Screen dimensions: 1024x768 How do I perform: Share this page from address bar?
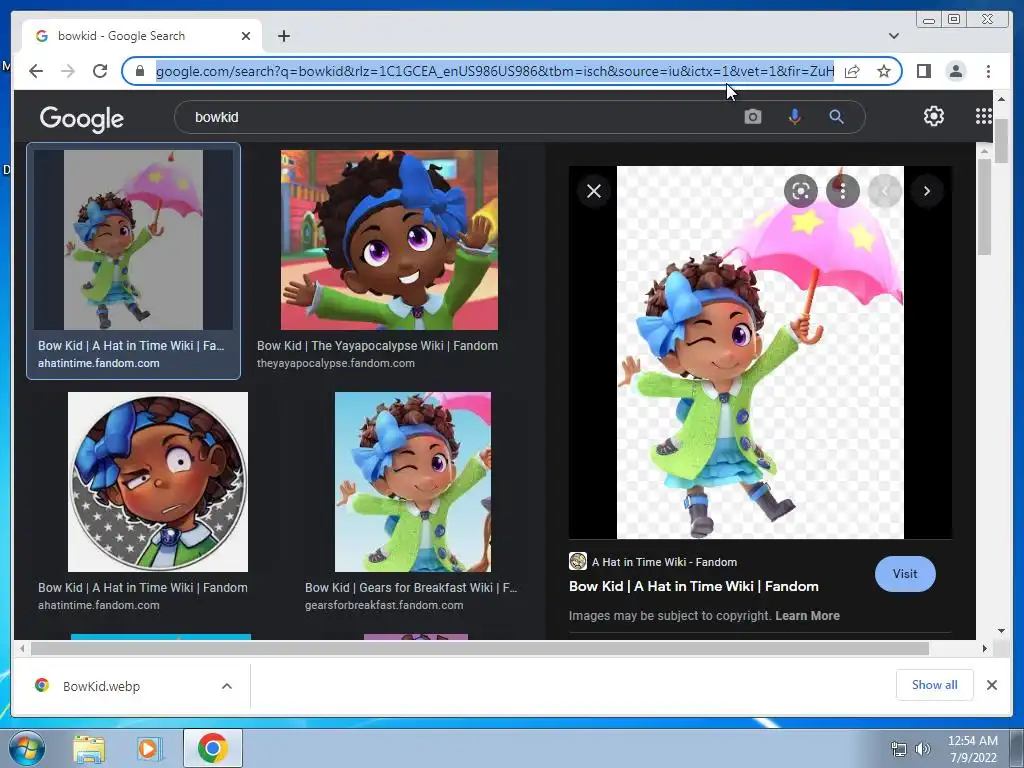click(x=852, y=71)
